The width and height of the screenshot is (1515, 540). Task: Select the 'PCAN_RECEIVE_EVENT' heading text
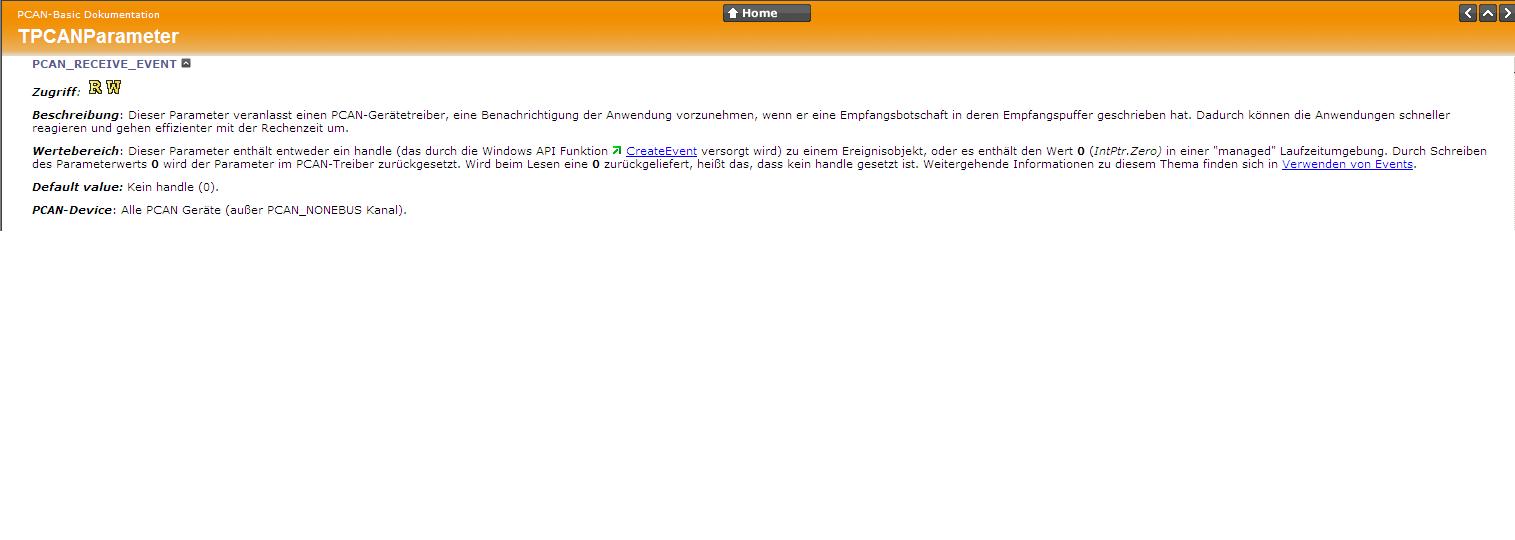point(104,64)
